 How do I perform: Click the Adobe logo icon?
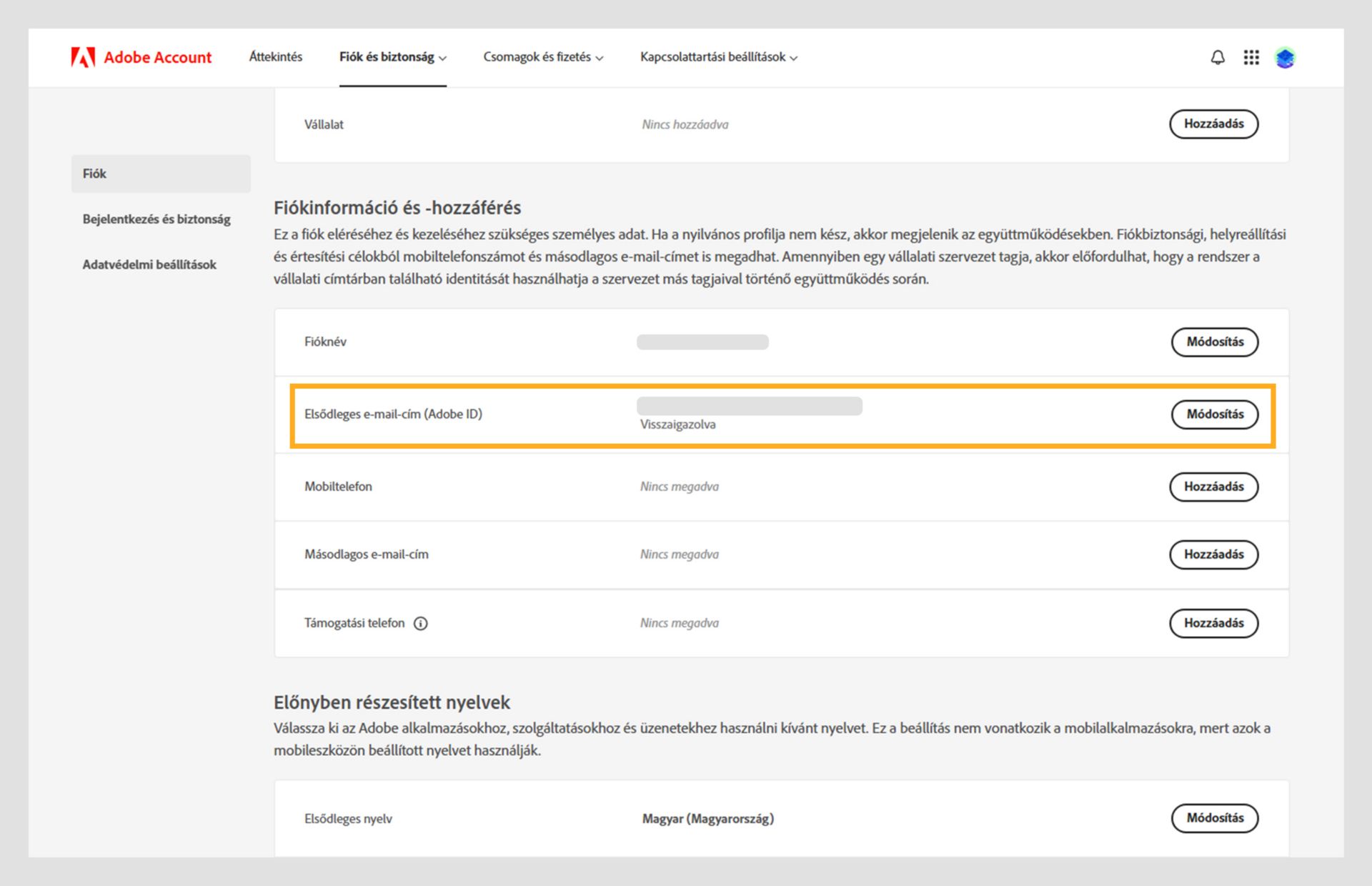[83, 57]
